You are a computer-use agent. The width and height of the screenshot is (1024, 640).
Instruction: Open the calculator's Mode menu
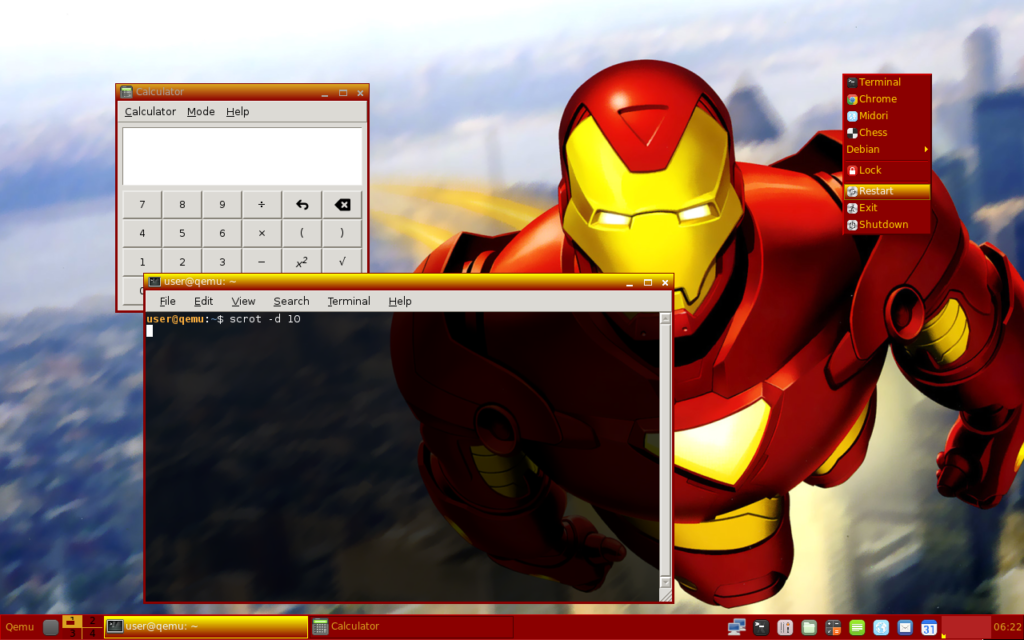(201, 112)
